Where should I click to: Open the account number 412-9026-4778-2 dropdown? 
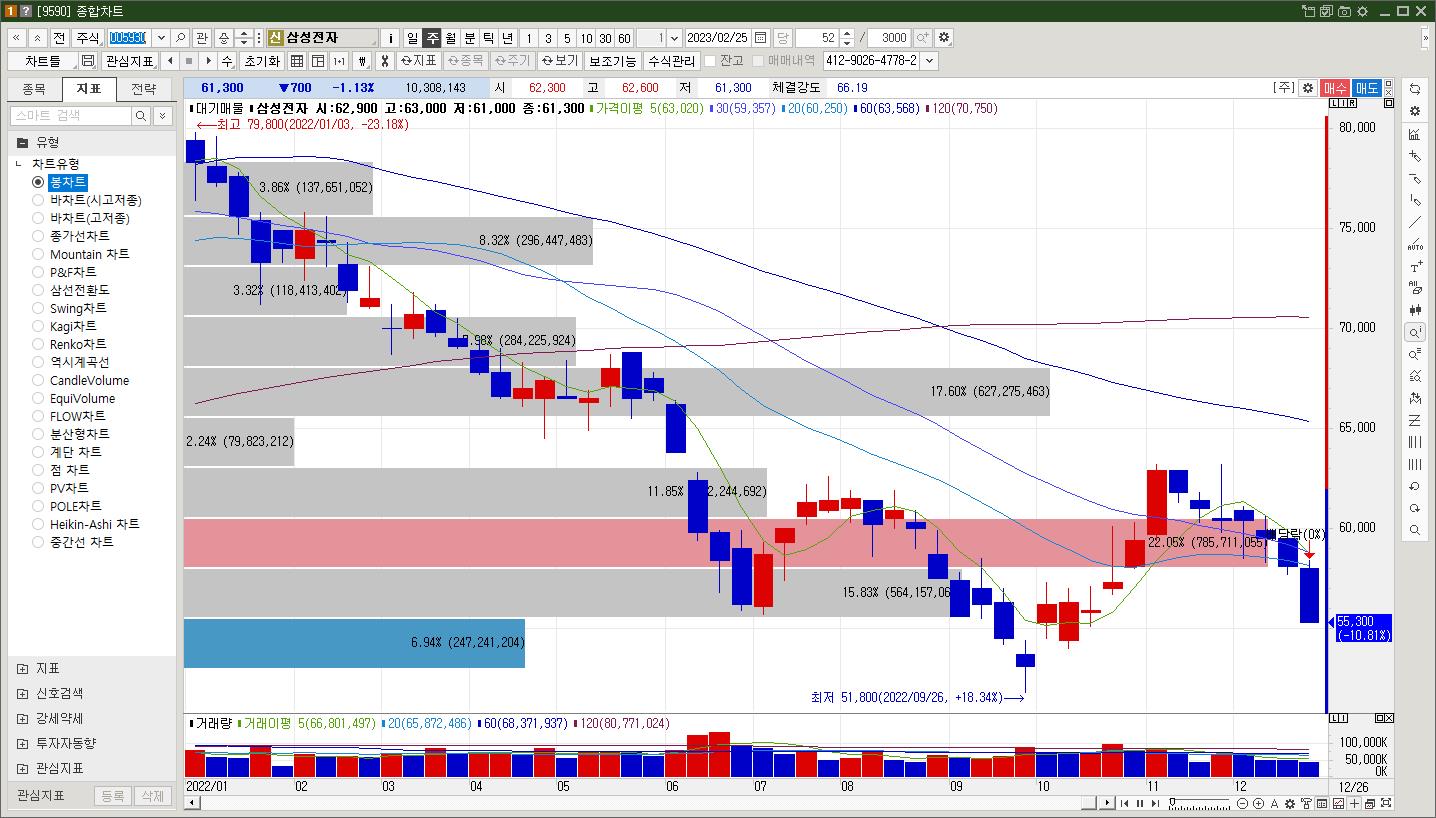(x=930, y=61)
